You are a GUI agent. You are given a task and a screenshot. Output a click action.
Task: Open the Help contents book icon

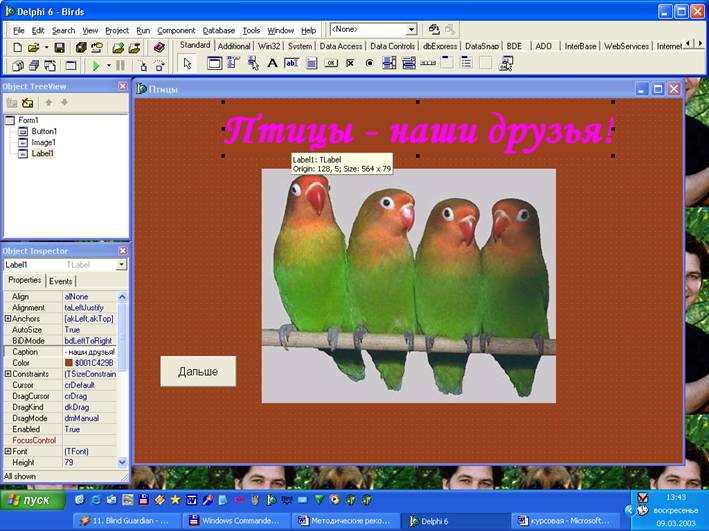159,47
